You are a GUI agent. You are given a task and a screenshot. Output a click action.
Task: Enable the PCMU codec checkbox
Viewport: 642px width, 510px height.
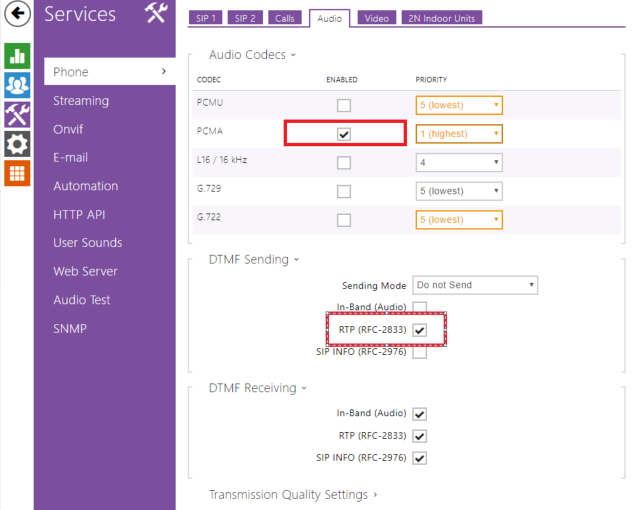click(x=344, y=105)
